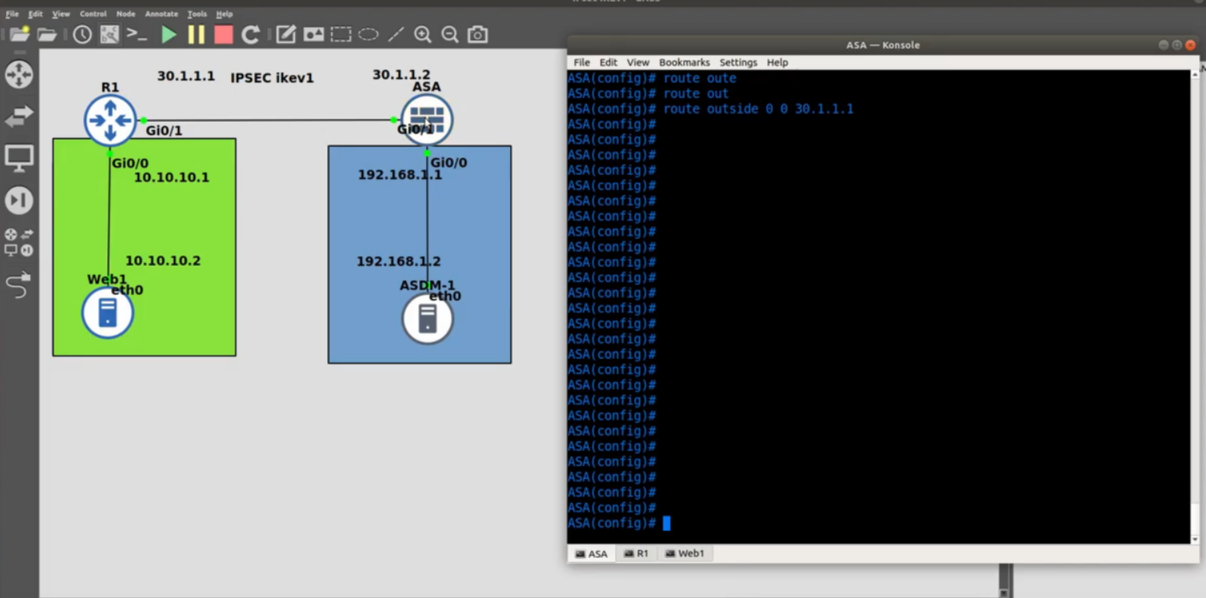Open the GNS3 Annotate menu
1206x598 pixels.
[x=161, y=14]
